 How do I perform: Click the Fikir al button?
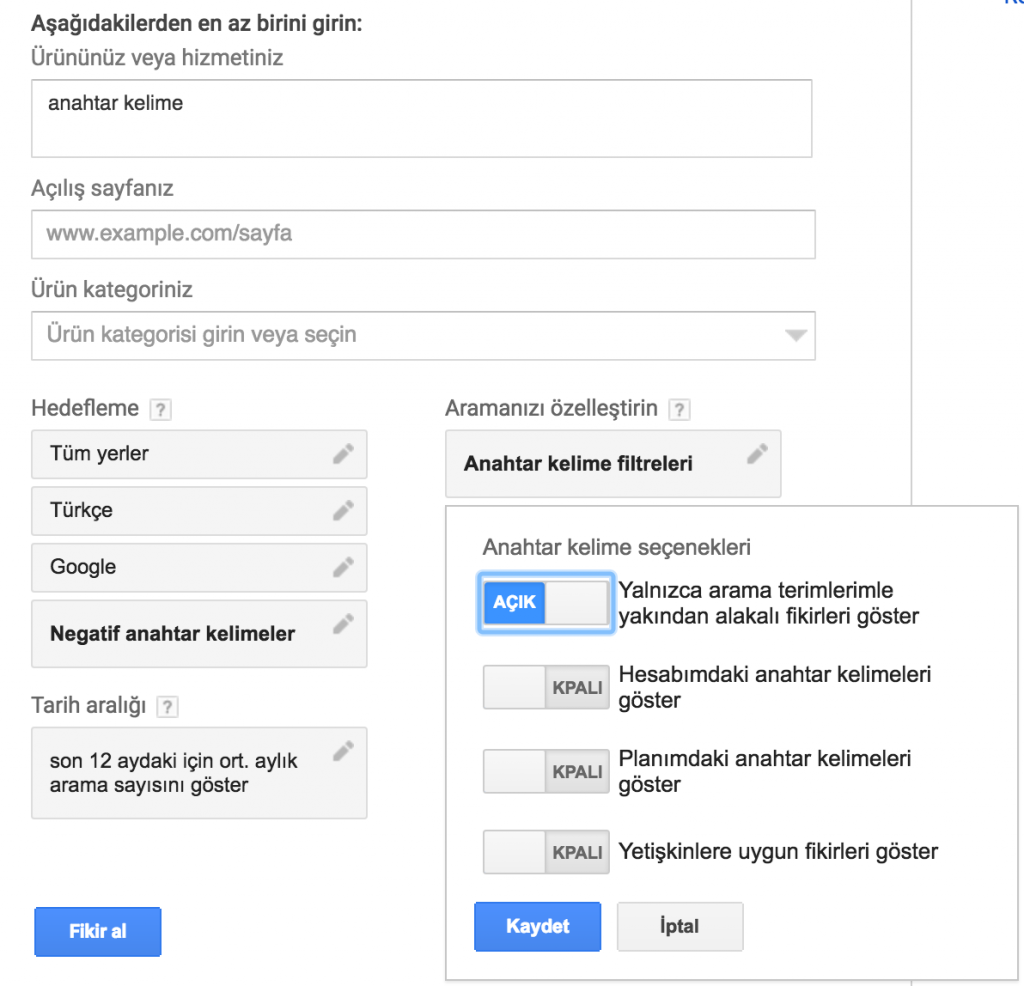pyautogui.click(x=97, y=931)
